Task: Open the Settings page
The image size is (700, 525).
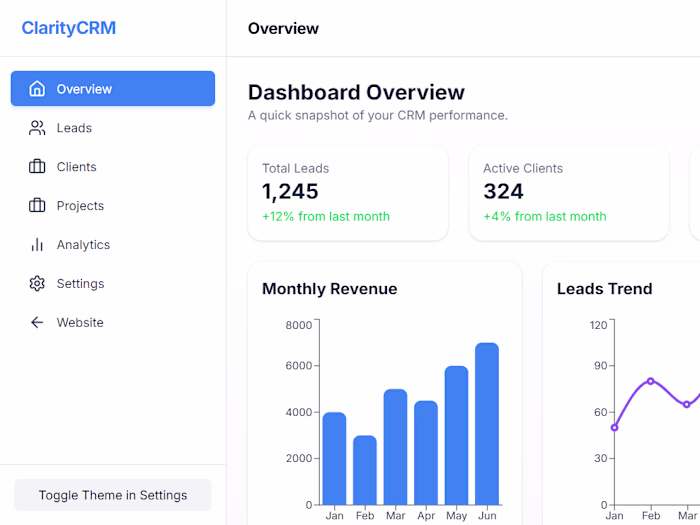Action: pos(113,283)
